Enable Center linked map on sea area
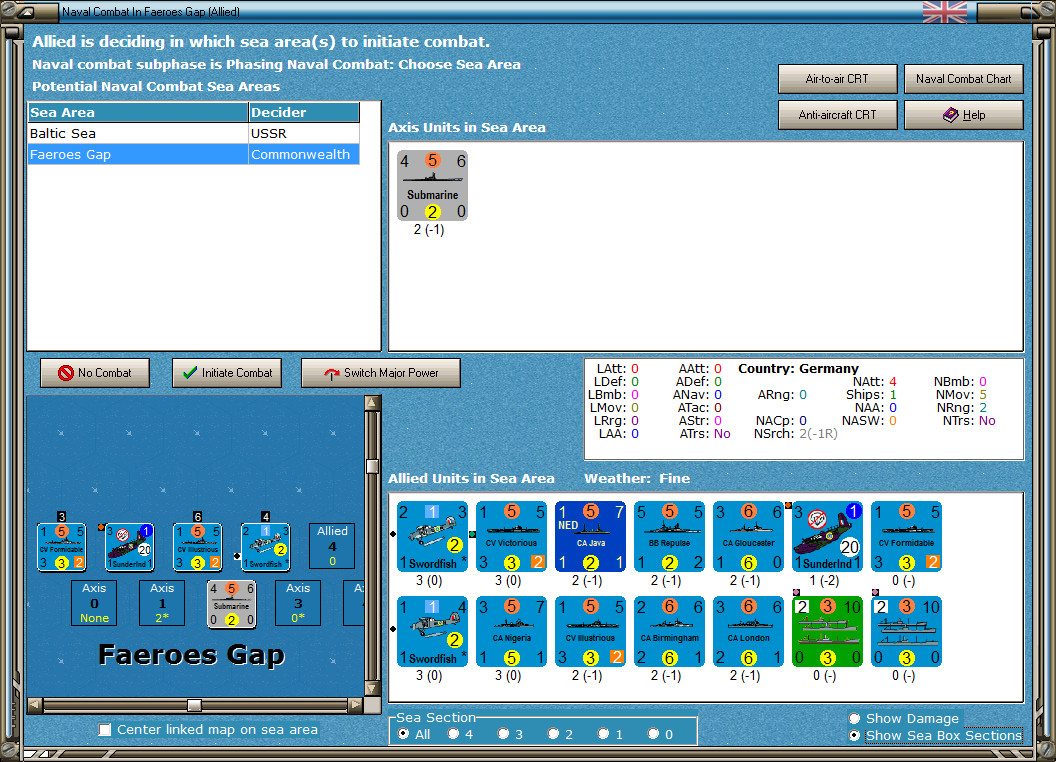 [x=105, y=730]
